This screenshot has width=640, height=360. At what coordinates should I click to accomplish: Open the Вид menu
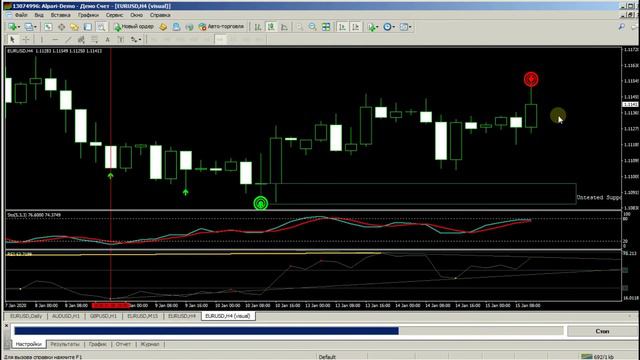[x=39, y=15]
